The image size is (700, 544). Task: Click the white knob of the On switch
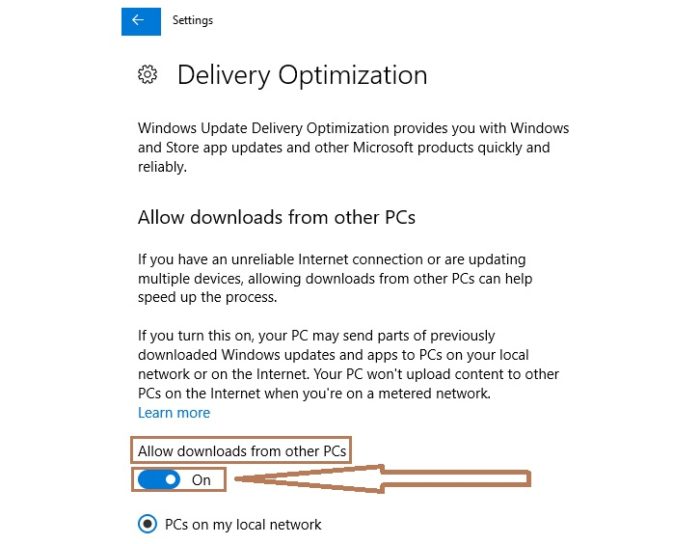tap(171, 480)
